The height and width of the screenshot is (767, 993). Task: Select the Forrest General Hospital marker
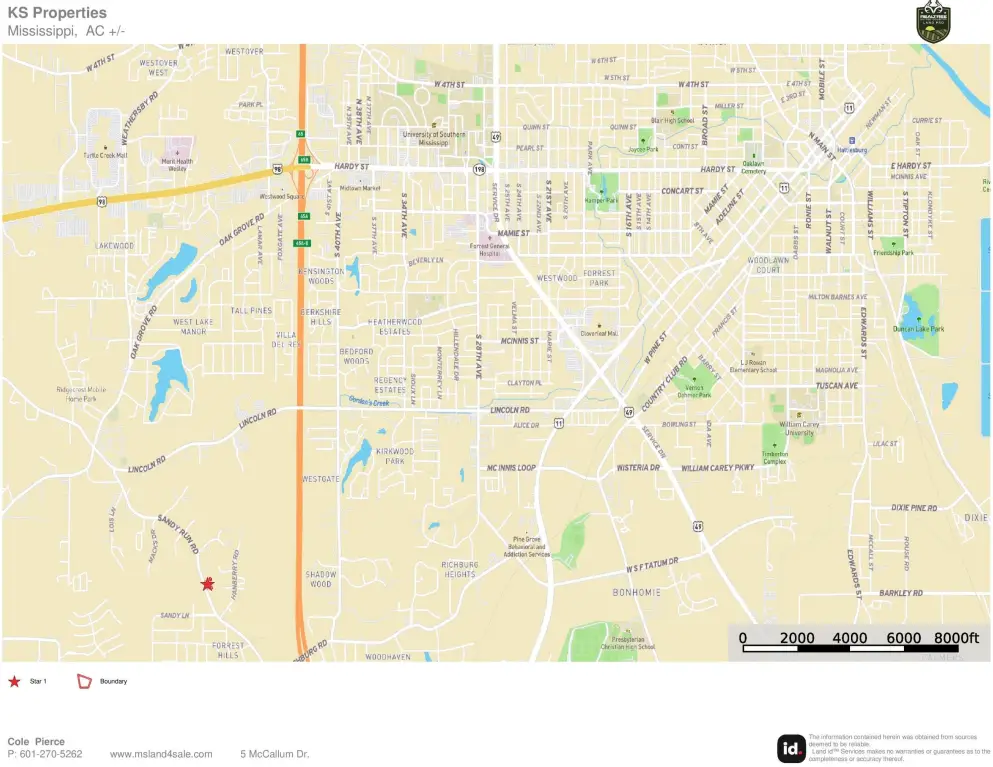tap(489, 238)
